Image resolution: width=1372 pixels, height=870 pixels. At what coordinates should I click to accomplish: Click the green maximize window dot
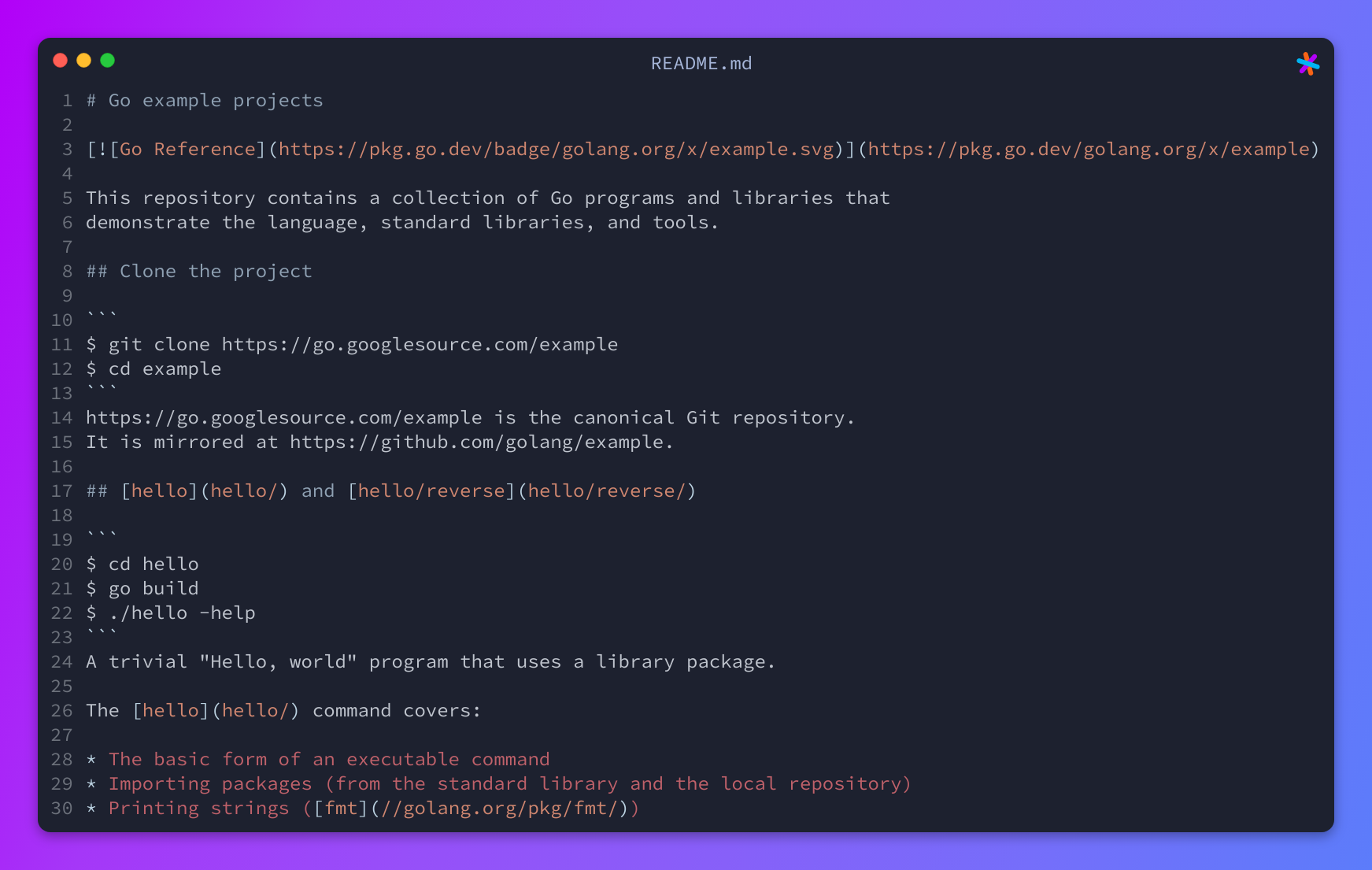point(107,61)
